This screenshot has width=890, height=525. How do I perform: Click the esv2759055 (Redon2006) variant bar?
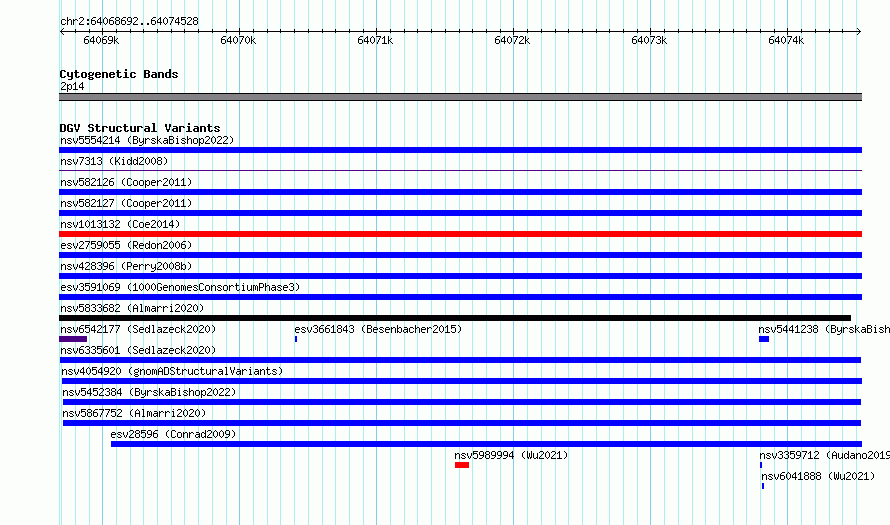point(460,255)
